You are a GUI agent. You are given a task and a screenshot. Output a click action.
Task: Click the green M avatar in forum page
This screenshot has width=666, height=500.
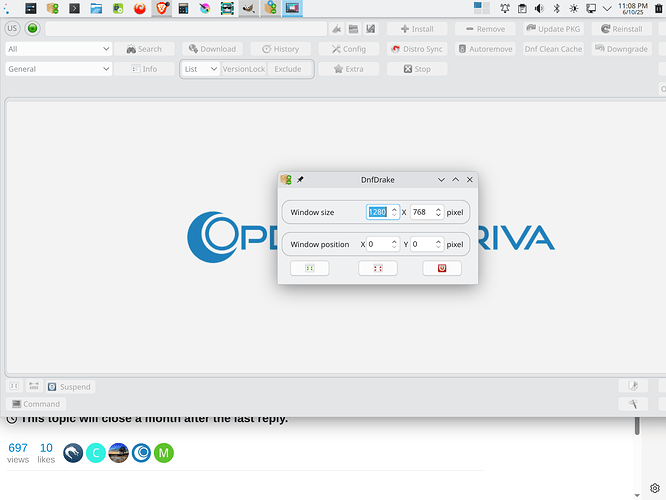tap(164, 453)
